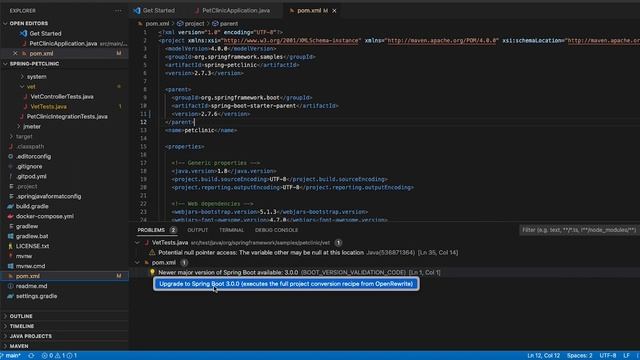Viewport: 640px width, 360px height.
Task: Click pom.xml in the breadcrumb
Action: click(157, 24)
